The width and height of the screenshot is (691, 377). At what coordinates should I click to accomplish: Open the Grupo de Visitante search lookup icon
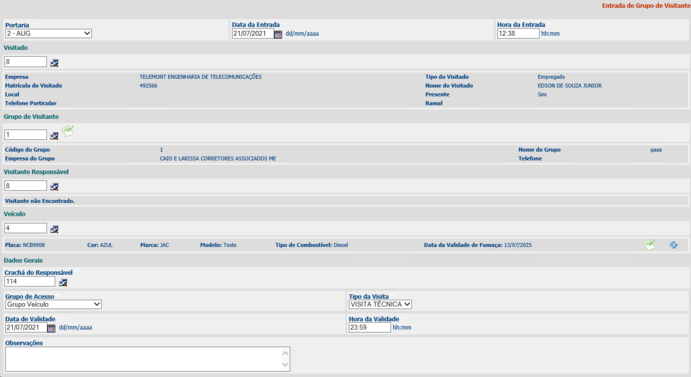point(54,135)
